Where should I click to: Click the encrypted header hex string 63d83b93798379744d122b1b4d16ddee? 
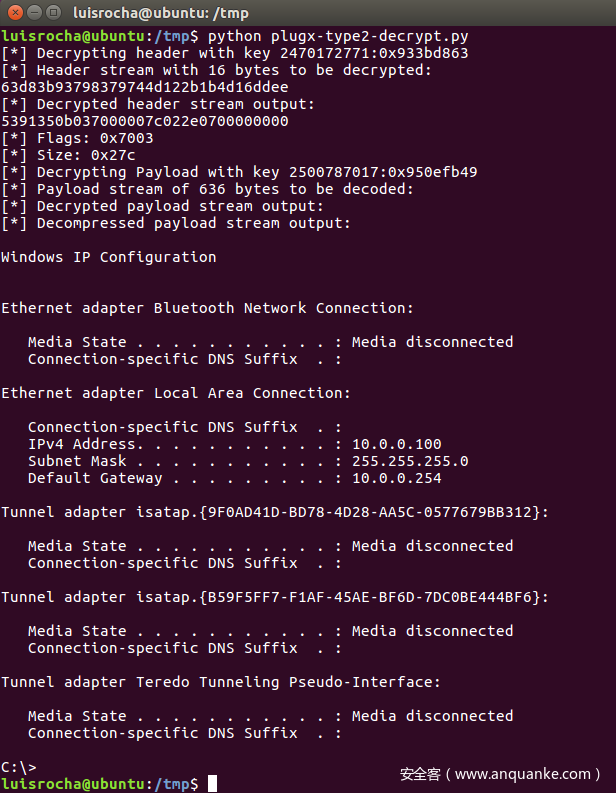pos(145,87)
